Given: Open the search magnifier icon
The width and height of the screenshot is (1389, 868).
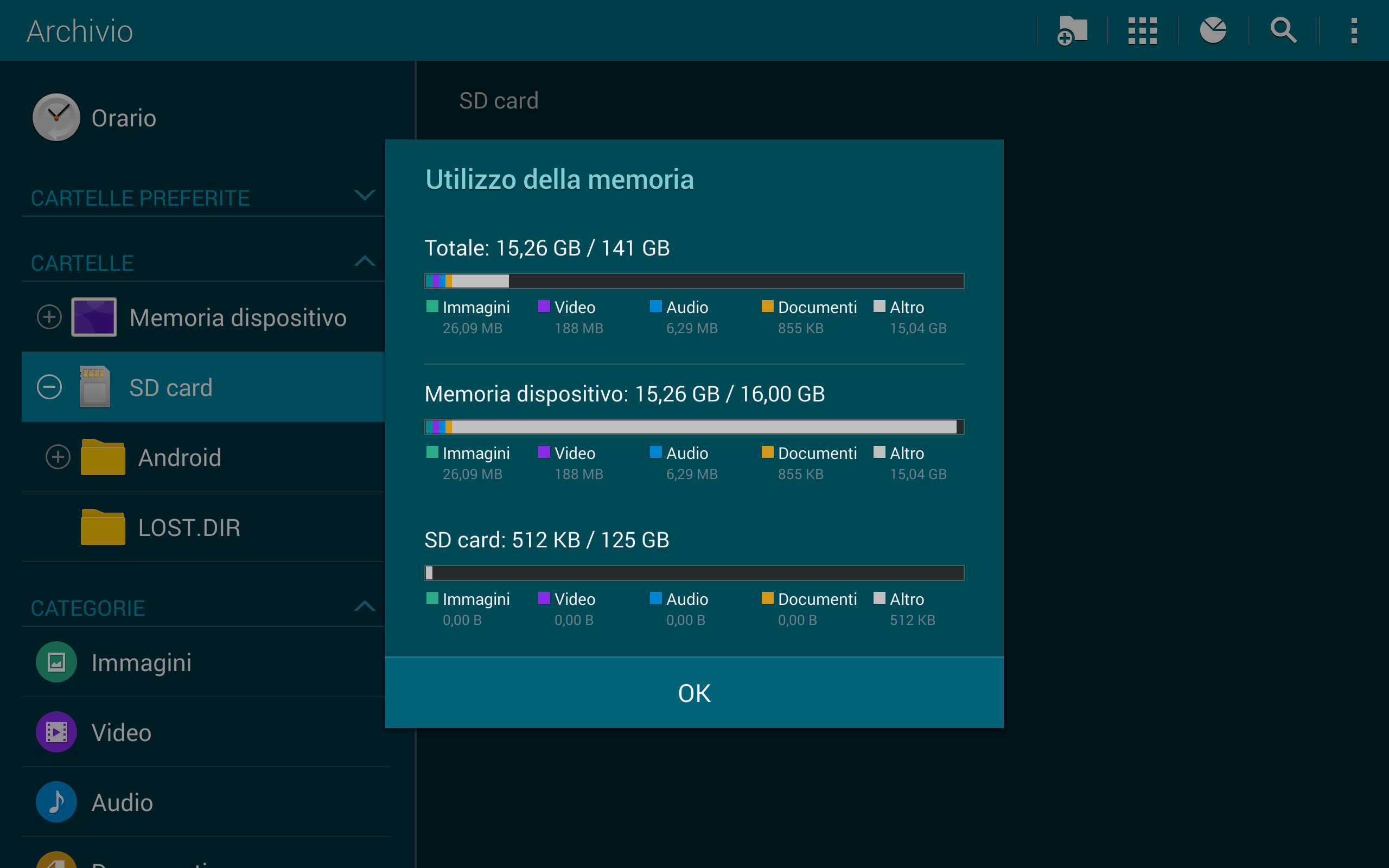Looking at the screenshot, I should point(1283,30).
